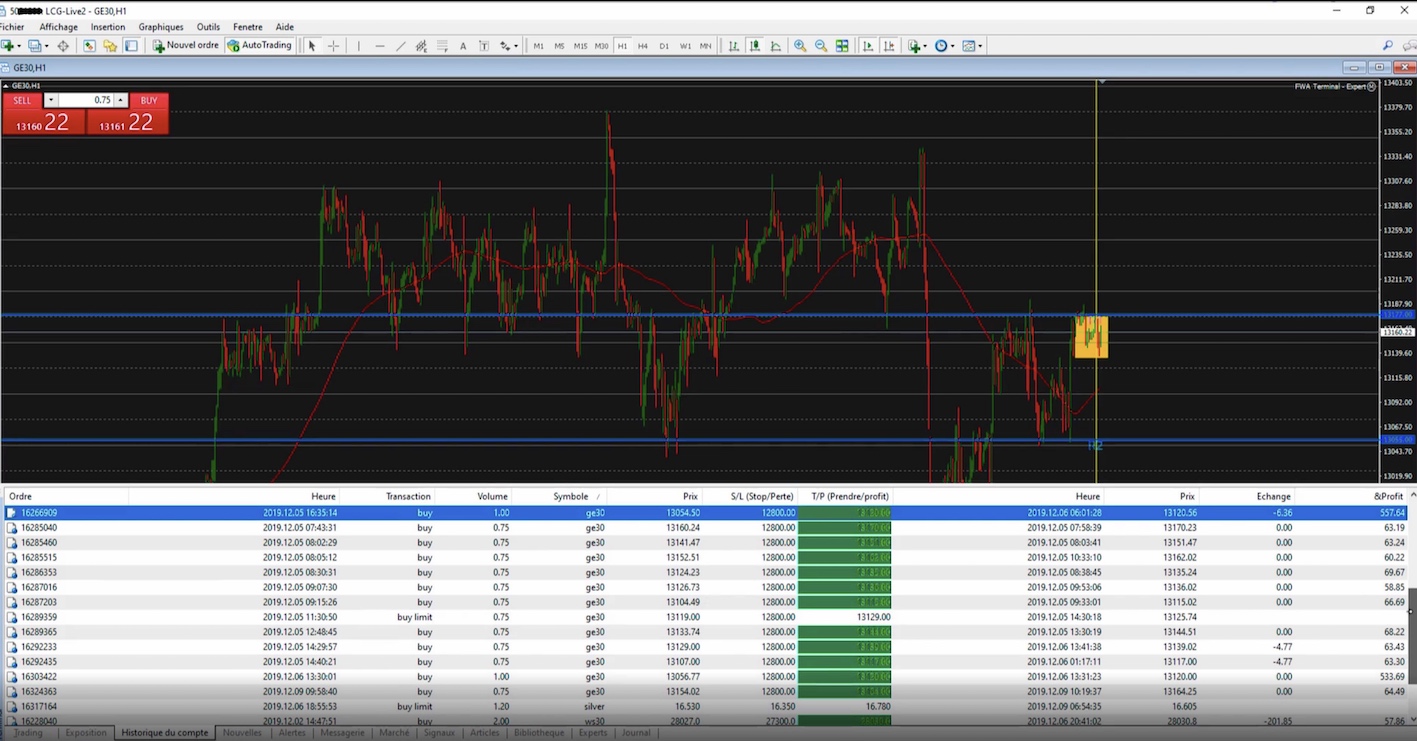
Task: Pick the horizontal line drawing tool
Action: click(379, 46)
